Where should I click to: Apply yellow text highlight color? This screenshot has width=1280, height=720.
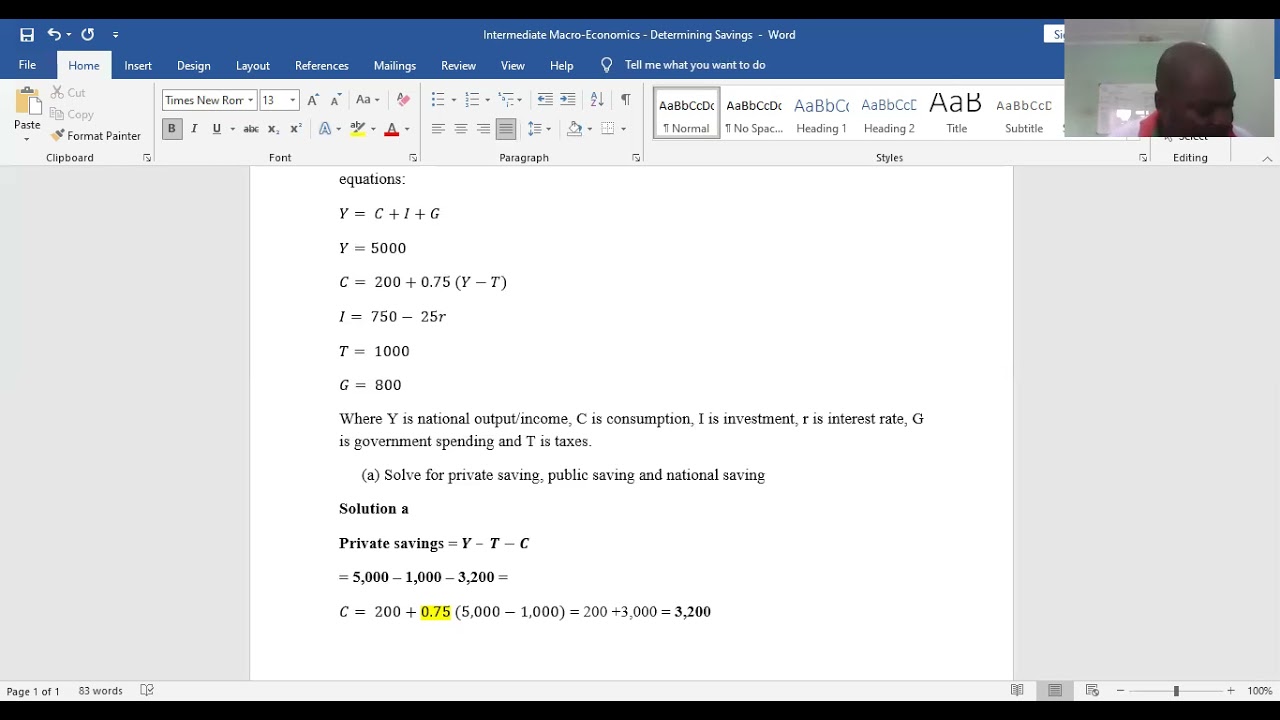[357, 129]
